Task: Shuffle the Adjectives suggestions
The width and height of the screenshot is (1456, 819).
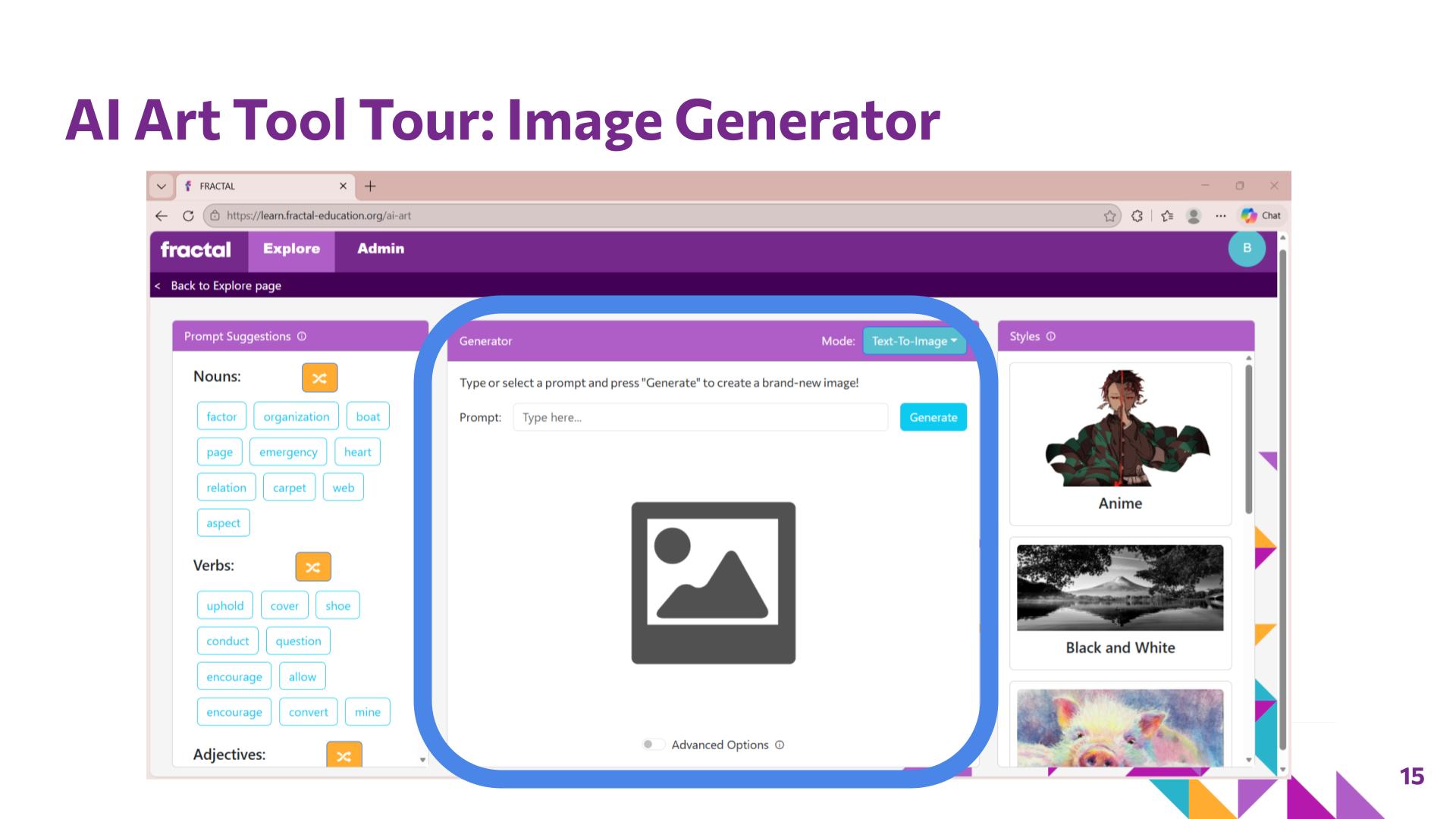Action: point(344,755)
